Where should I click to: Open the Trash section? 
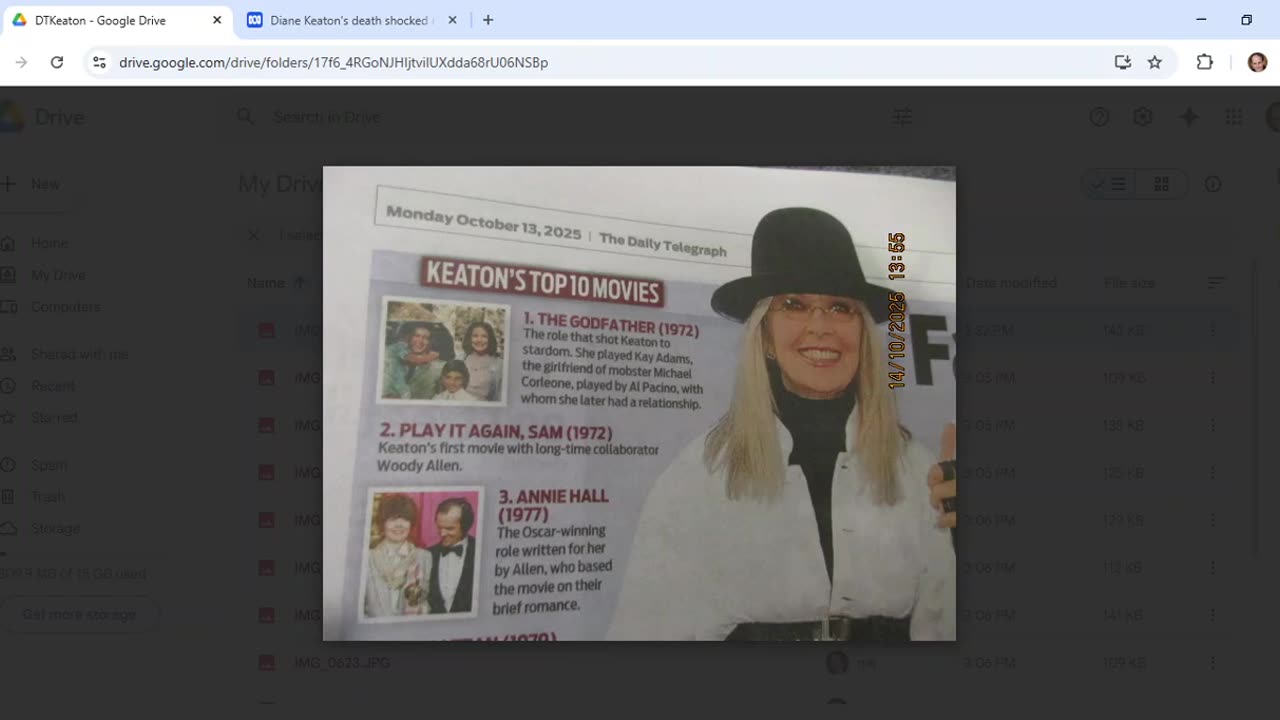pos(48,497)
